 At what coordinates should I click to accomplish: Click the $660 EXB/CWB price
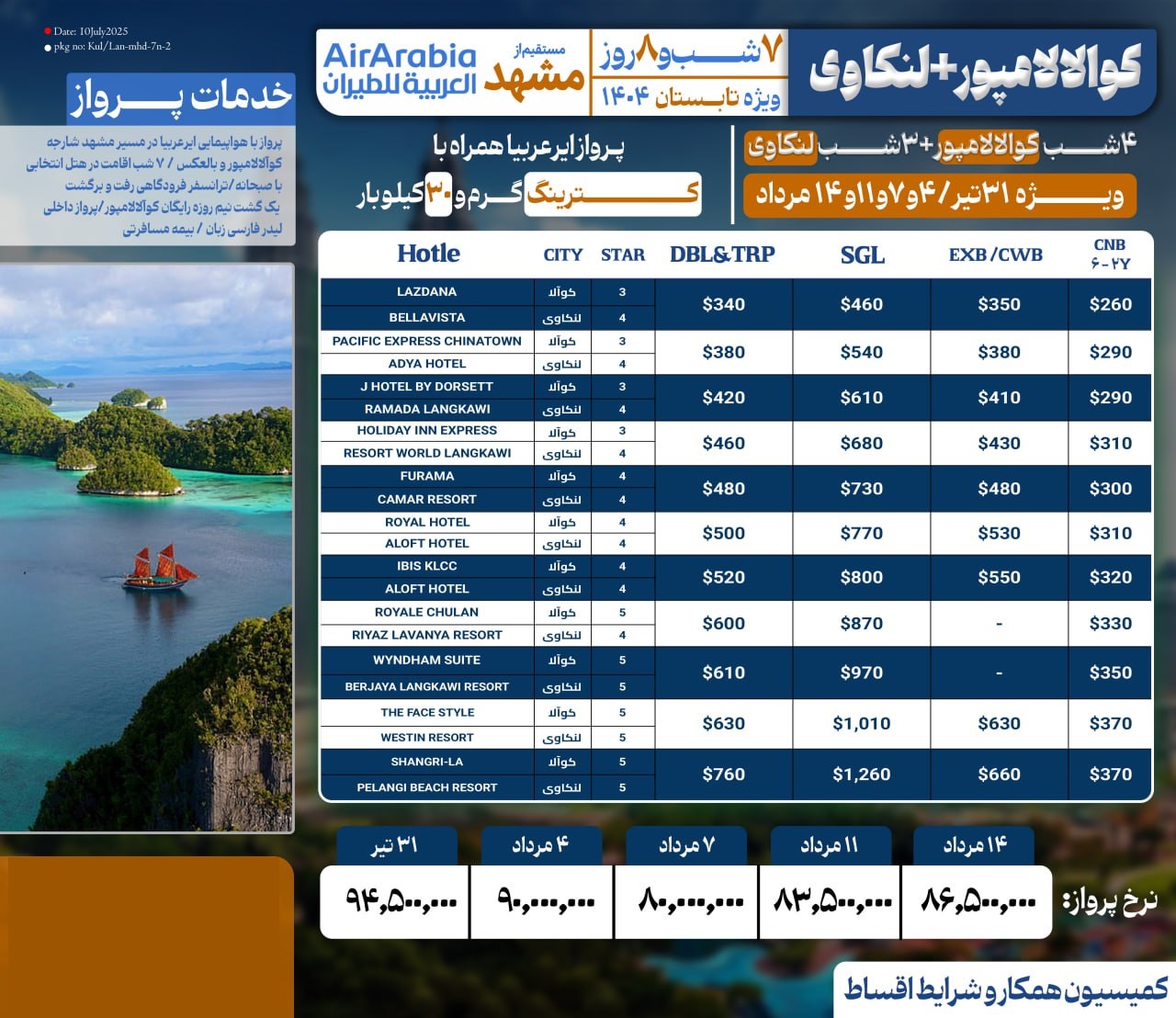[x=1000, y=775]
